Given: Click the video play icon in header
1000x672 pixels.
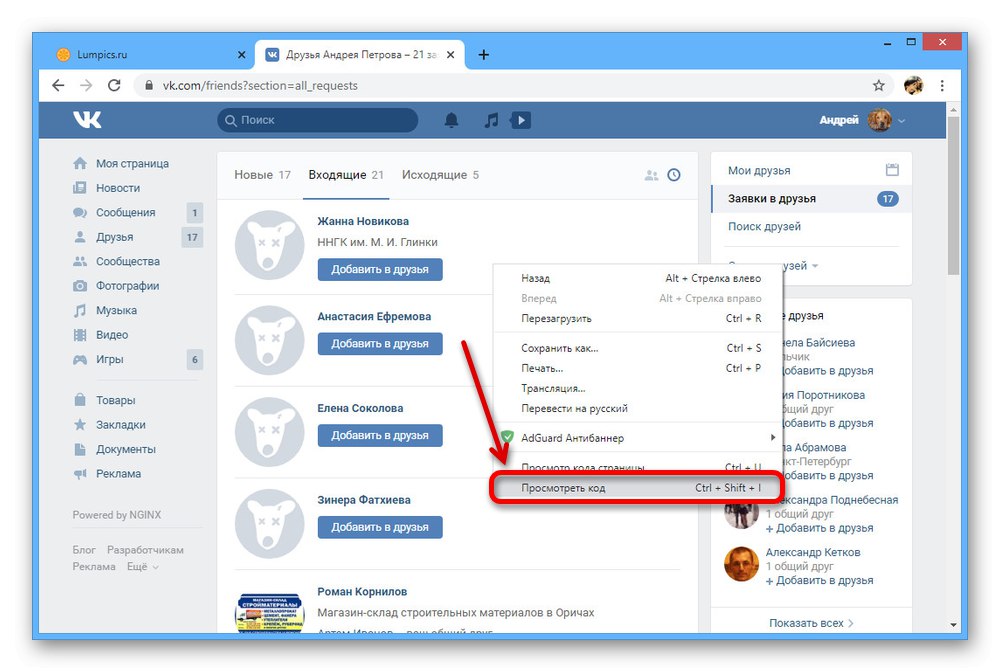Looking at the screenshot, I should [x=519, y=119].
